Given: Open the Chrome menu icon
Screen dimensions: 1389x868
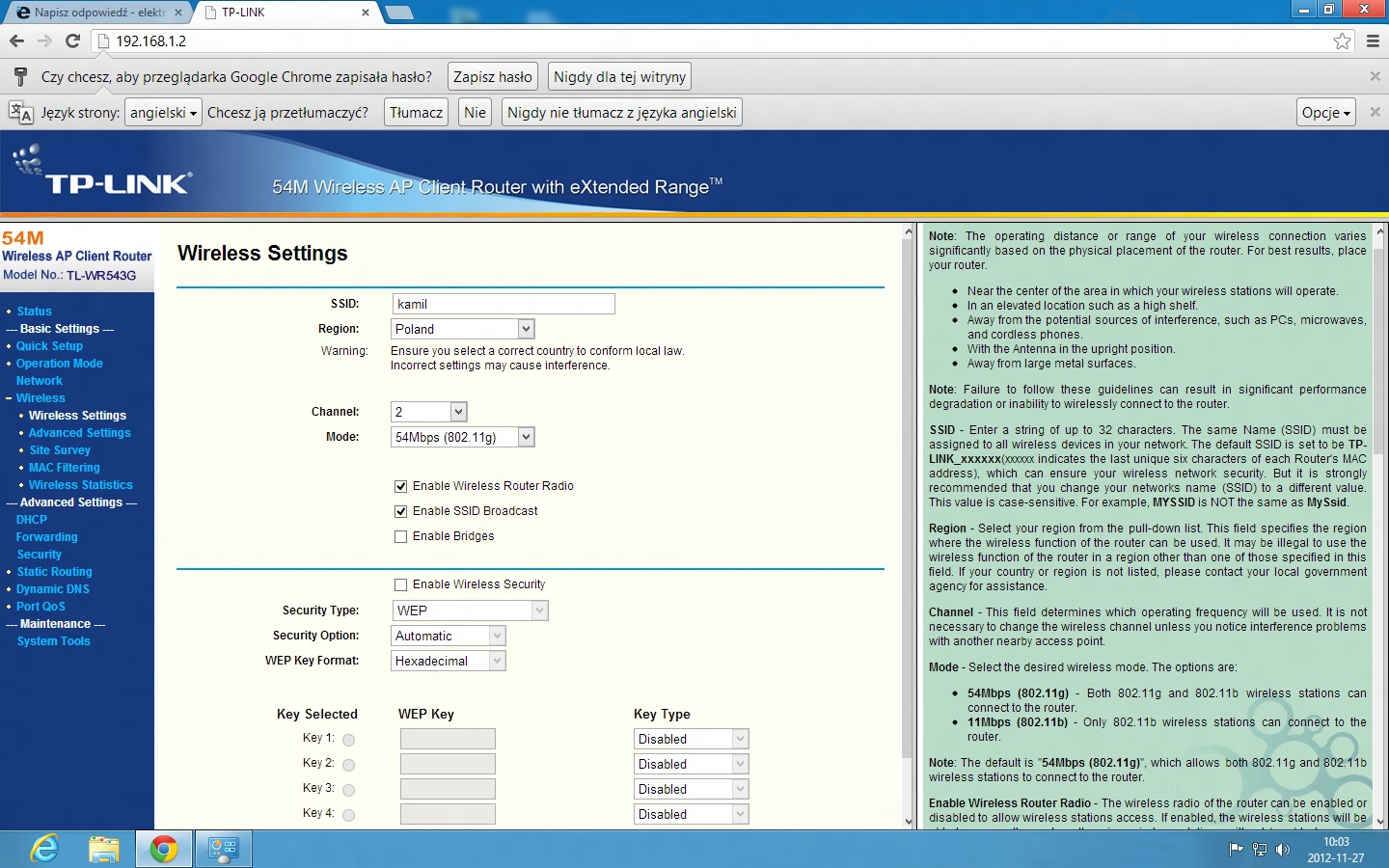Looking at the screenshot, I should pyautogui.click(x=1373, y=41).
